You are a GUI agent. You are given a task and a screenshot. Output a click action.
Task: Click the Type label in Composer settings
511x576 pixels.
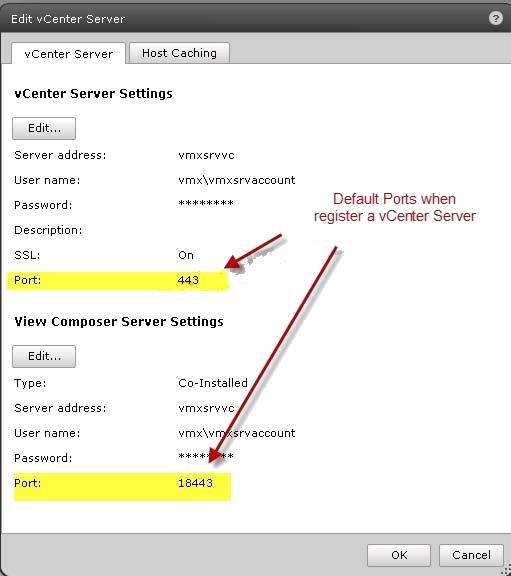tap(30, 383)
